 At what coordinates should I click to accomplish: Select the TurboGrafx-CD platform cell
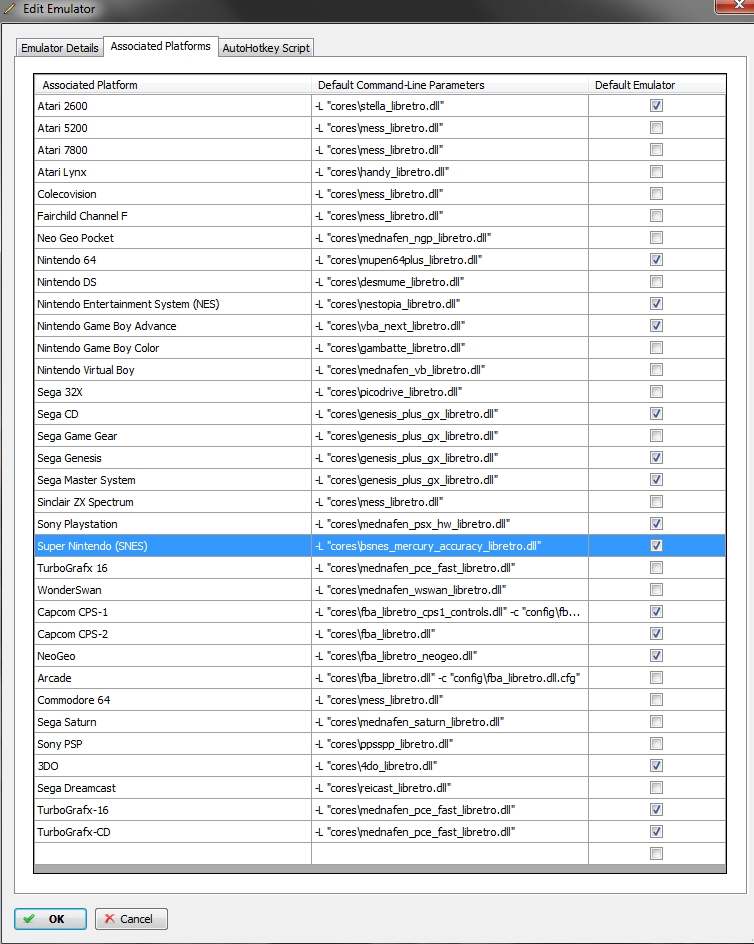pos(173,831)
